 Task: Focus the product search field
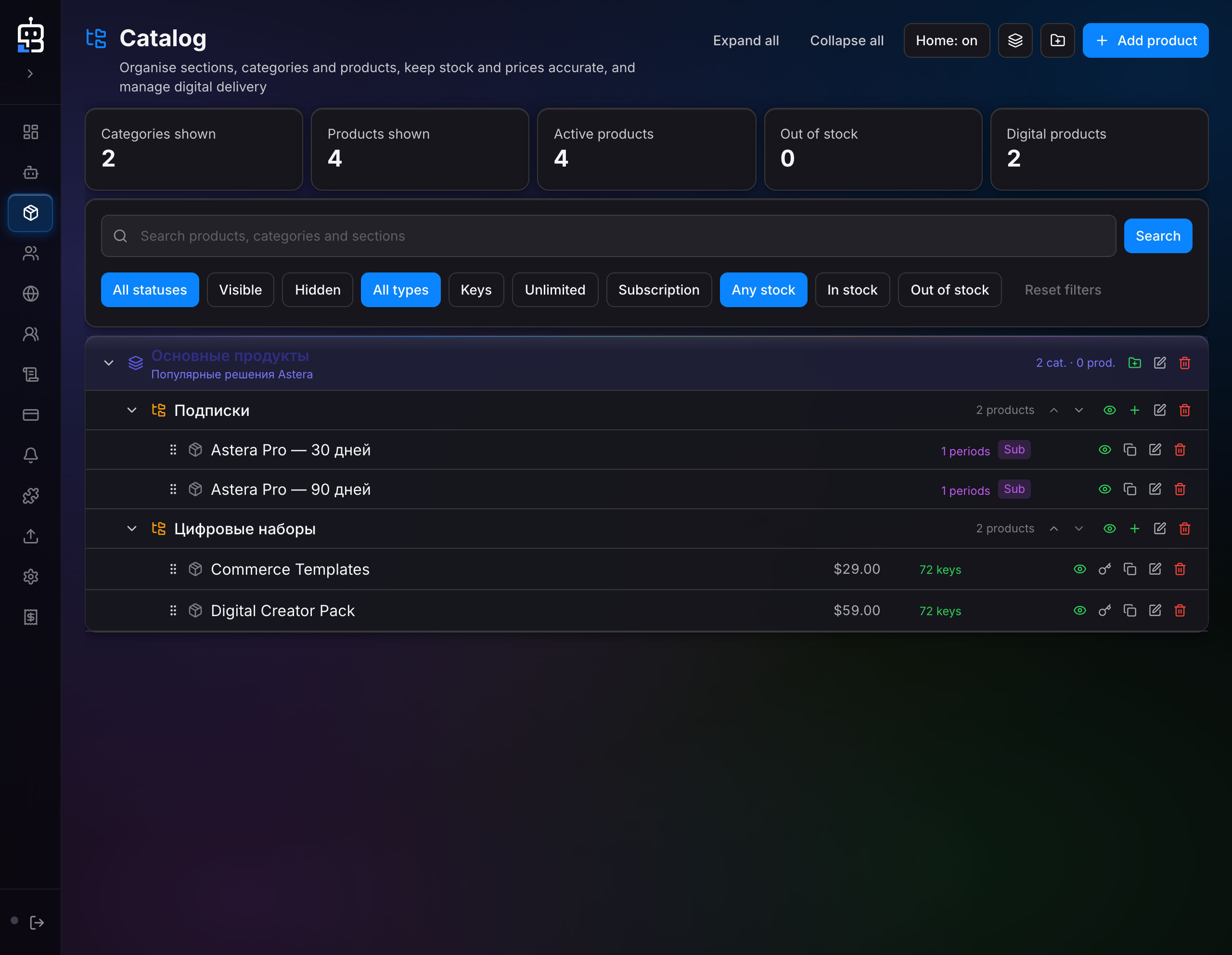coord(608,236)
